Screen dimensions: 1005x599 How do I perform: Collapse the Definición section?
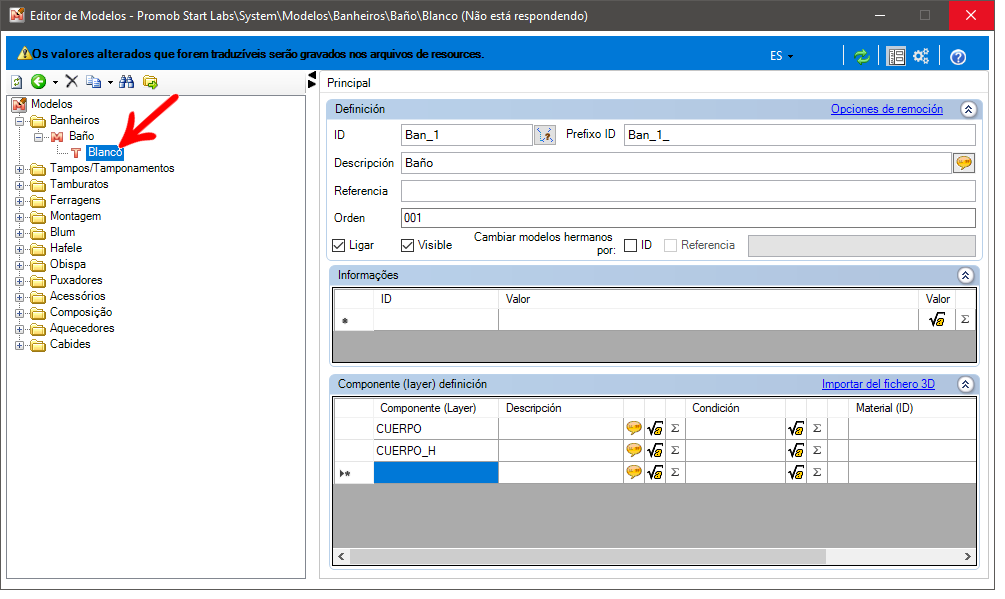(968, 110)
